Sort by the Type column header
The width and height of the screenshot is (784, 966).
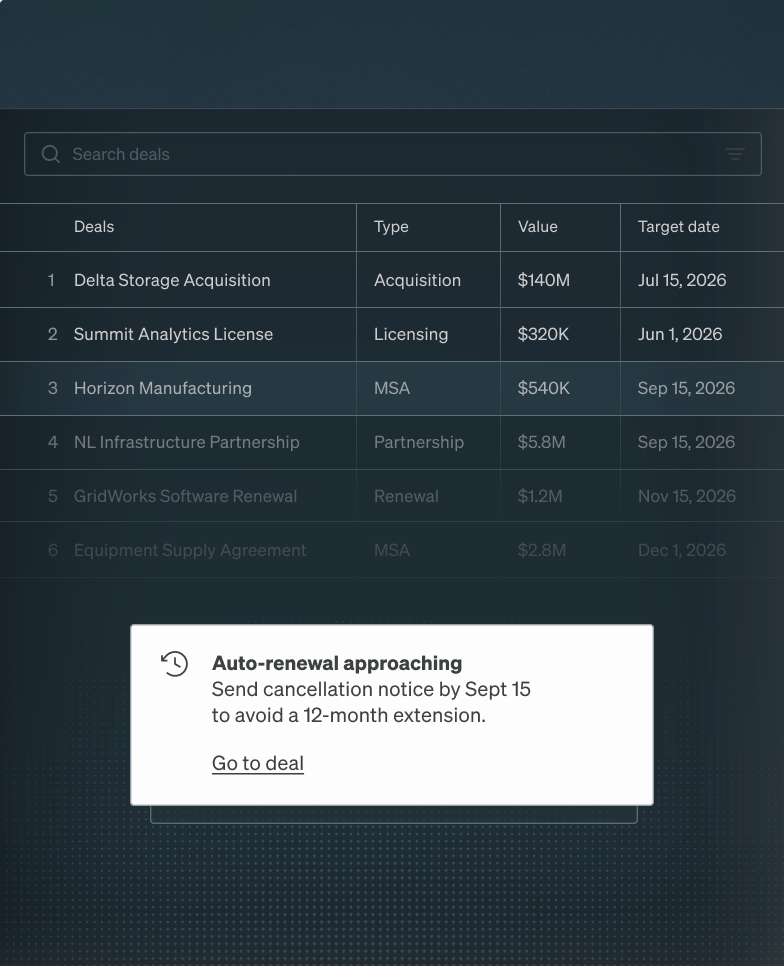tap(391, 227)
